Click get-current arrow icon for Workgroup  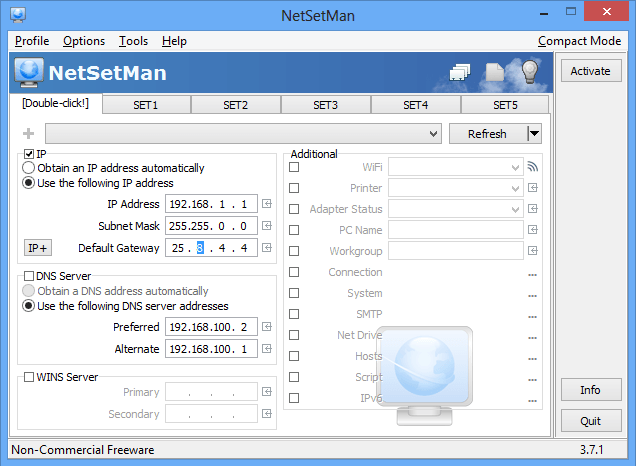(x=533, y=251)
